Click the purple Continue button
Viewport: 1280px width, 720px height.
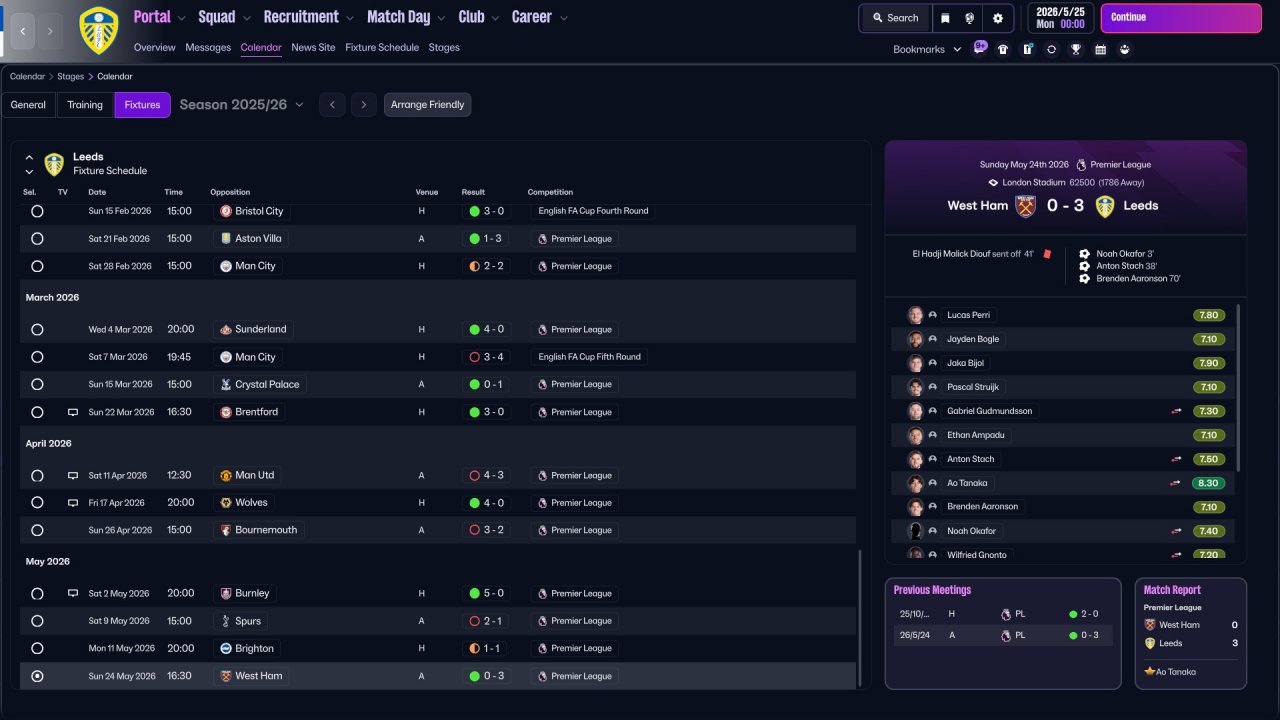tap(1181, 18)
